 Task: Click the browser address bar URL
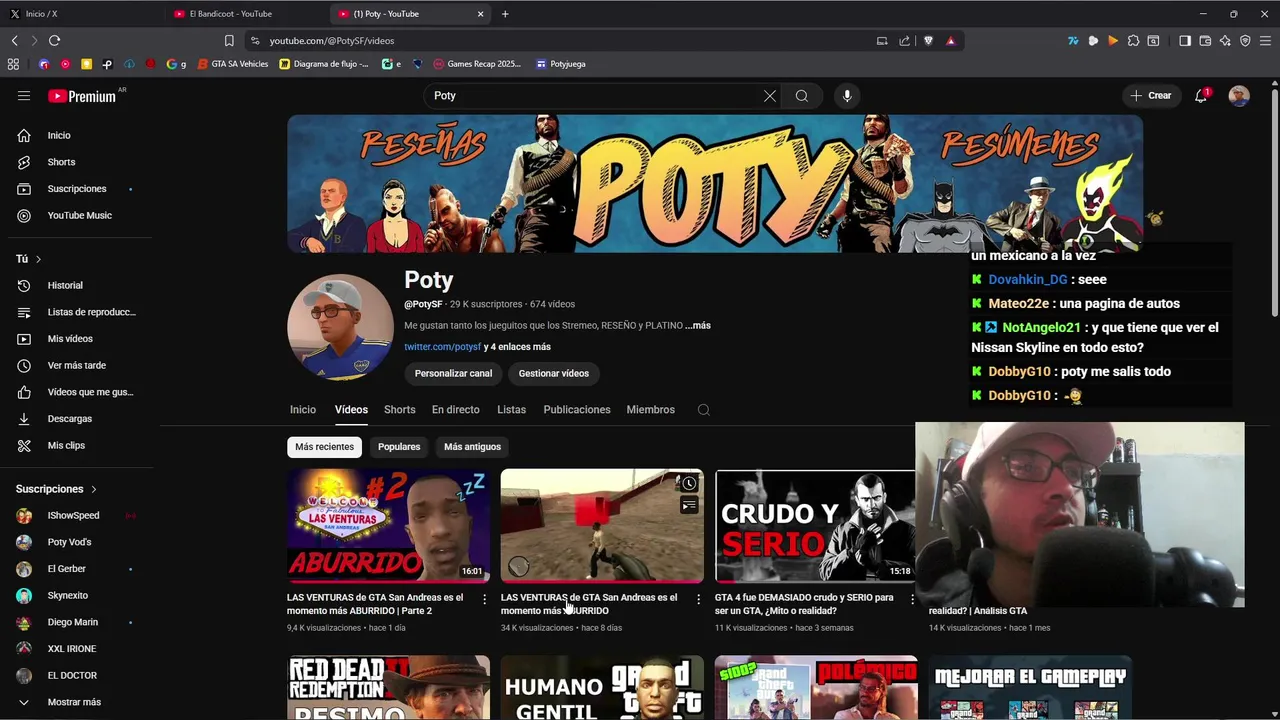click(x=332, y=41)
